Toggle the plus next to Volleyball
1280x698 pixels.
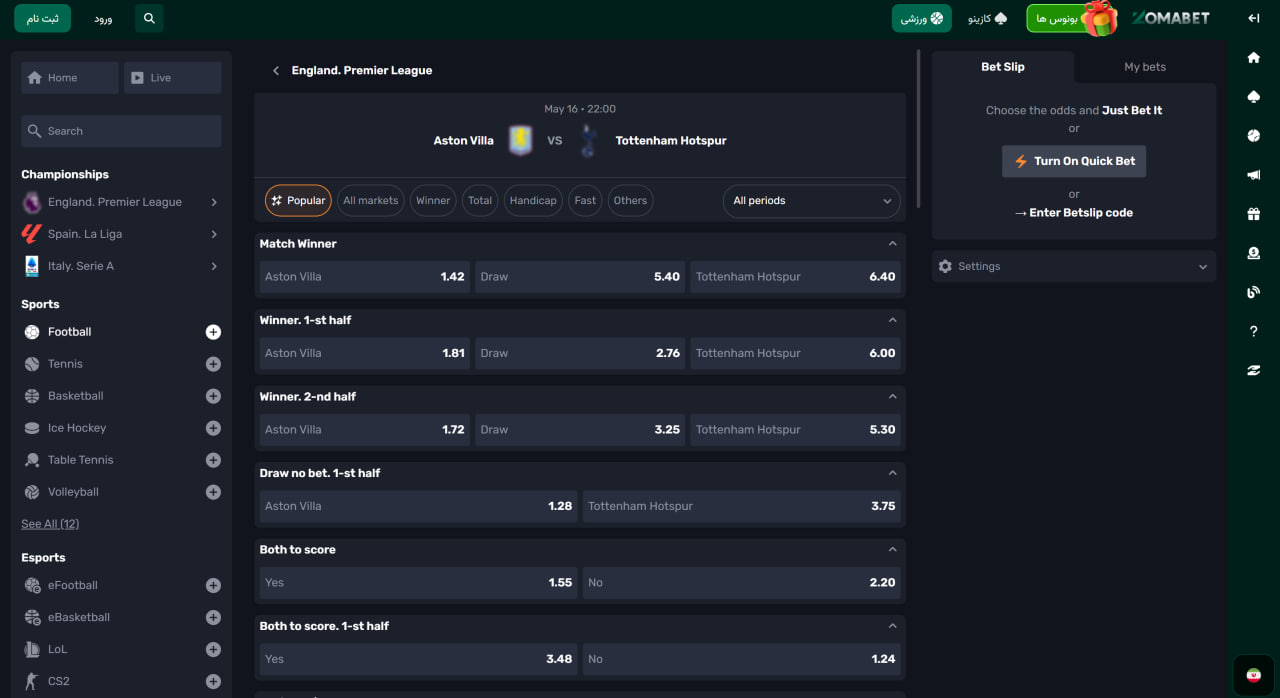[213, 491]
